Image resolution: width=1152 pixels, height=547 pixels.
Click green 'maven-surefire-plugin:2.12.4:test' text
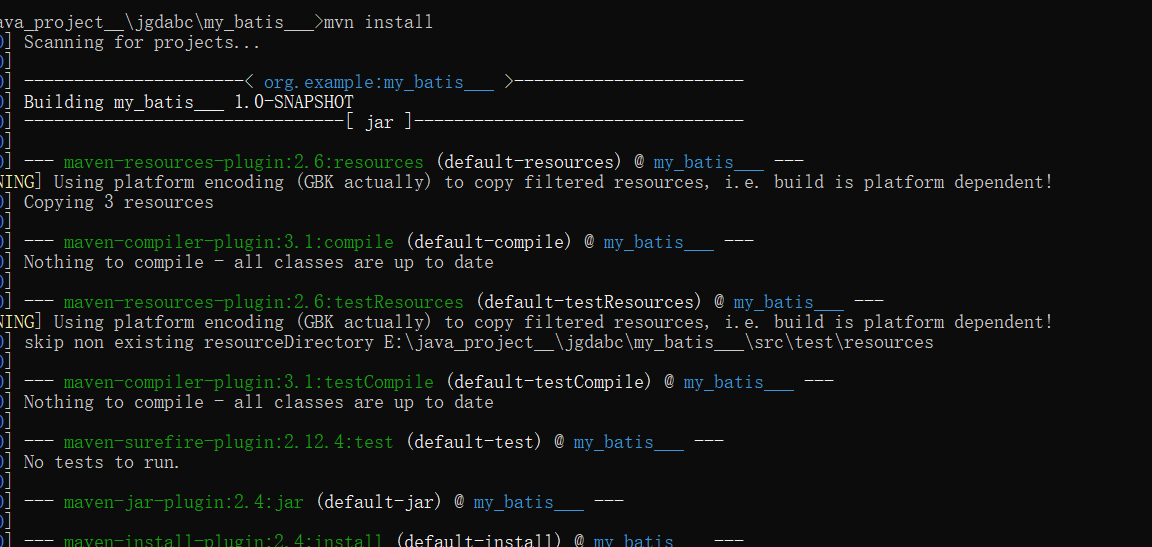click(x=228, y=442)
